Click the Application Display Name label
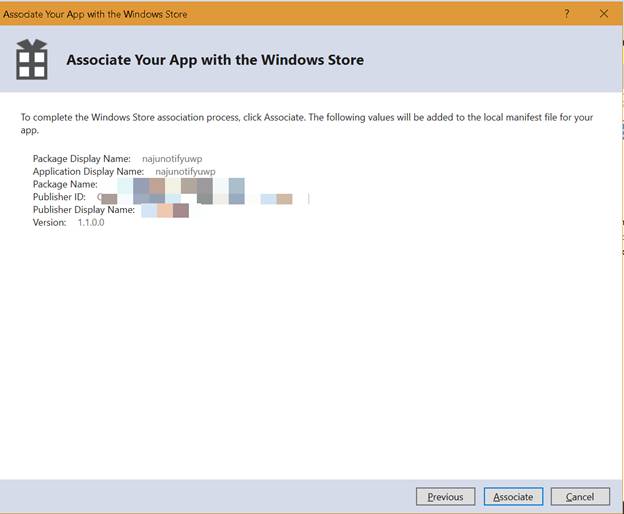 (x=88, y=171)
